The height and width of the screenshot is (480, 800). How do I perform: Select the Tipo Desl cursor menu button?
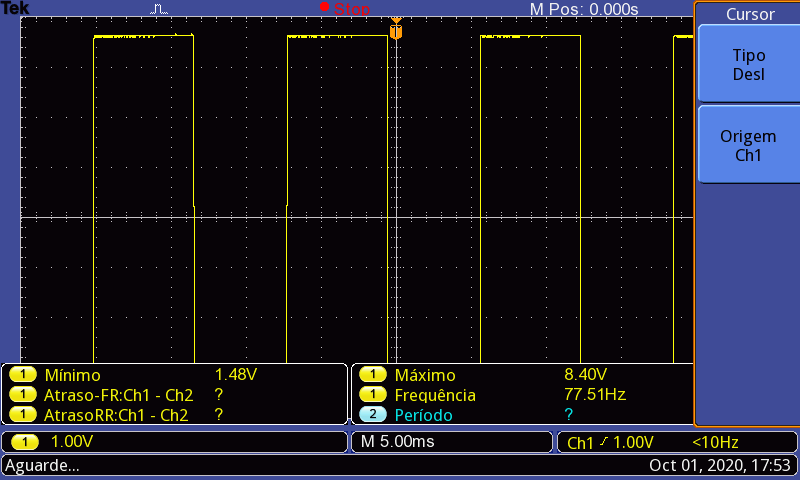pos(748,64)
